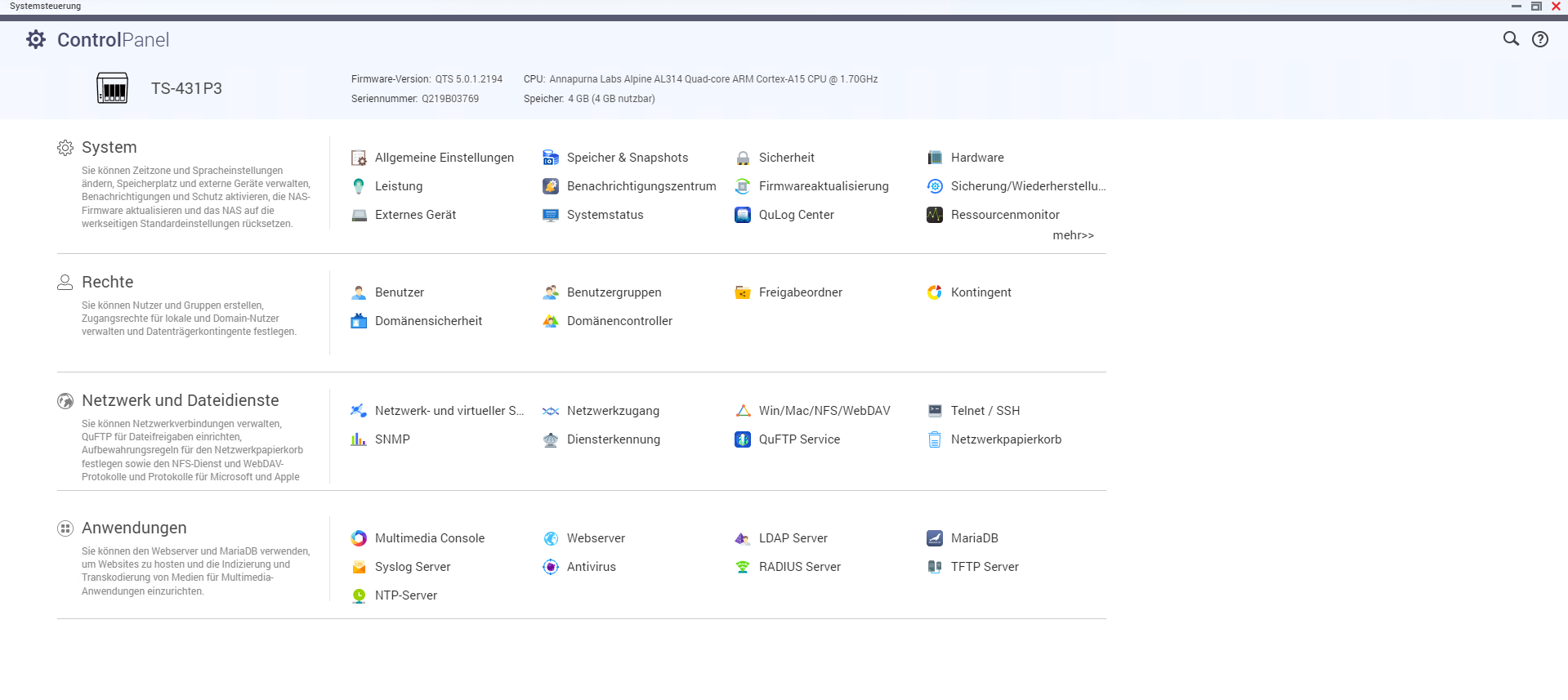Open the NTP-Server link
This screenshot has width=1568, height=700.
[x=406, y=595]
